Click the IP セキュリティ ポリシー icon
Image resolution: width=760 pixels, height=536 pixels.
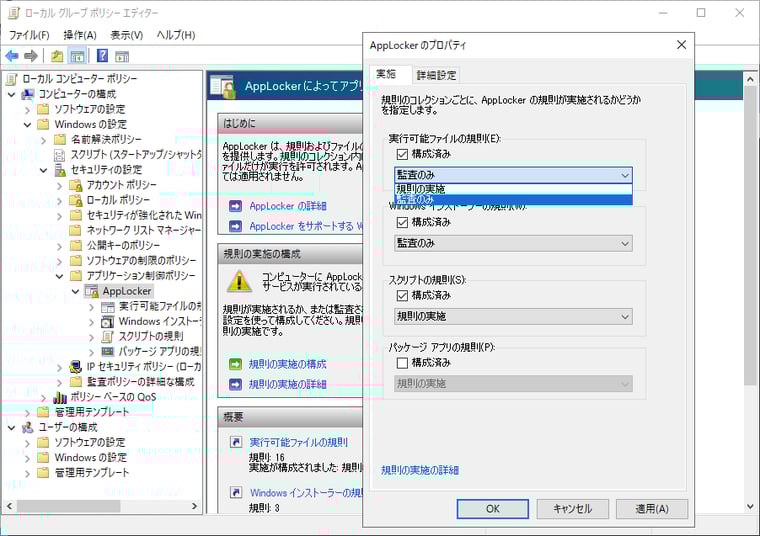(x=76, y=367)
